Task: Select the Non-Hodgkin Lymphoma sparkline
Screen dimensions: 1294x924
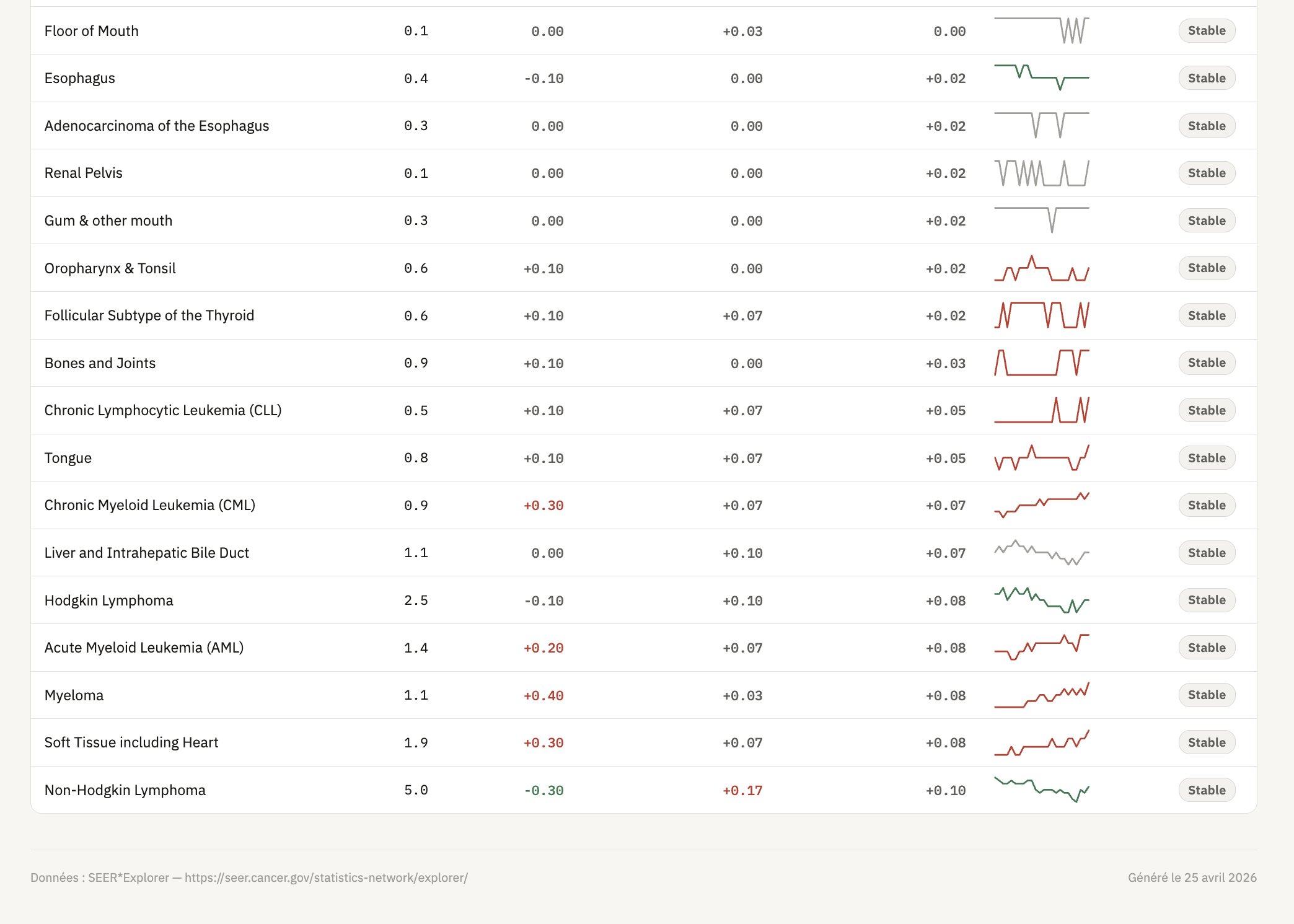Action: click(1041, 790)
